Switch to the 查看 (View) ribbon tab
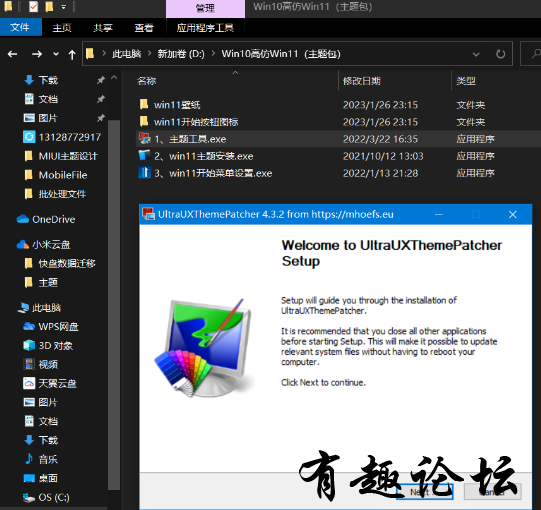 pos(144,28)
